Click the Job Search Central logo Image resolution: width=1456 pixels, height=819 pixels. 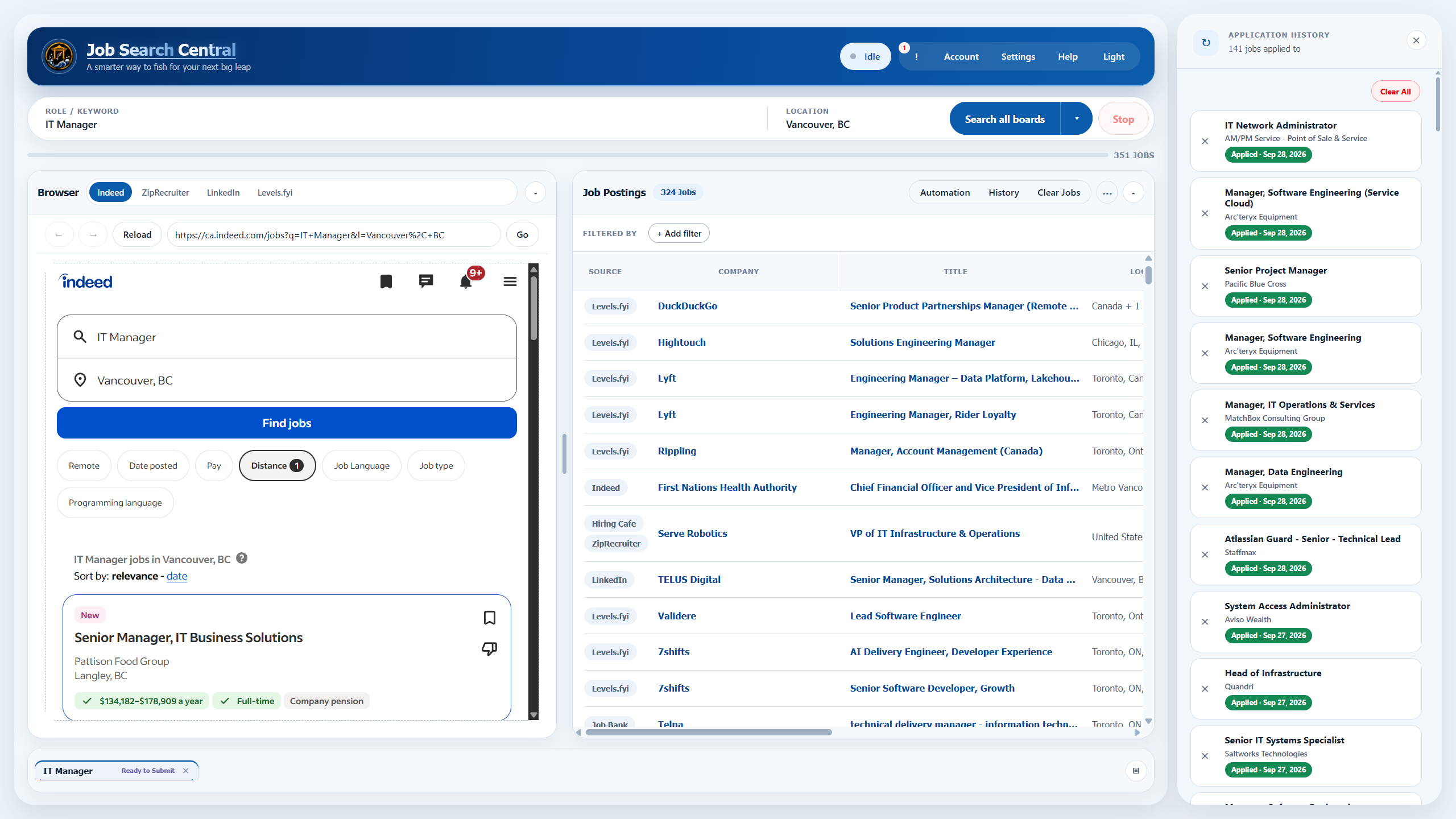59,56
